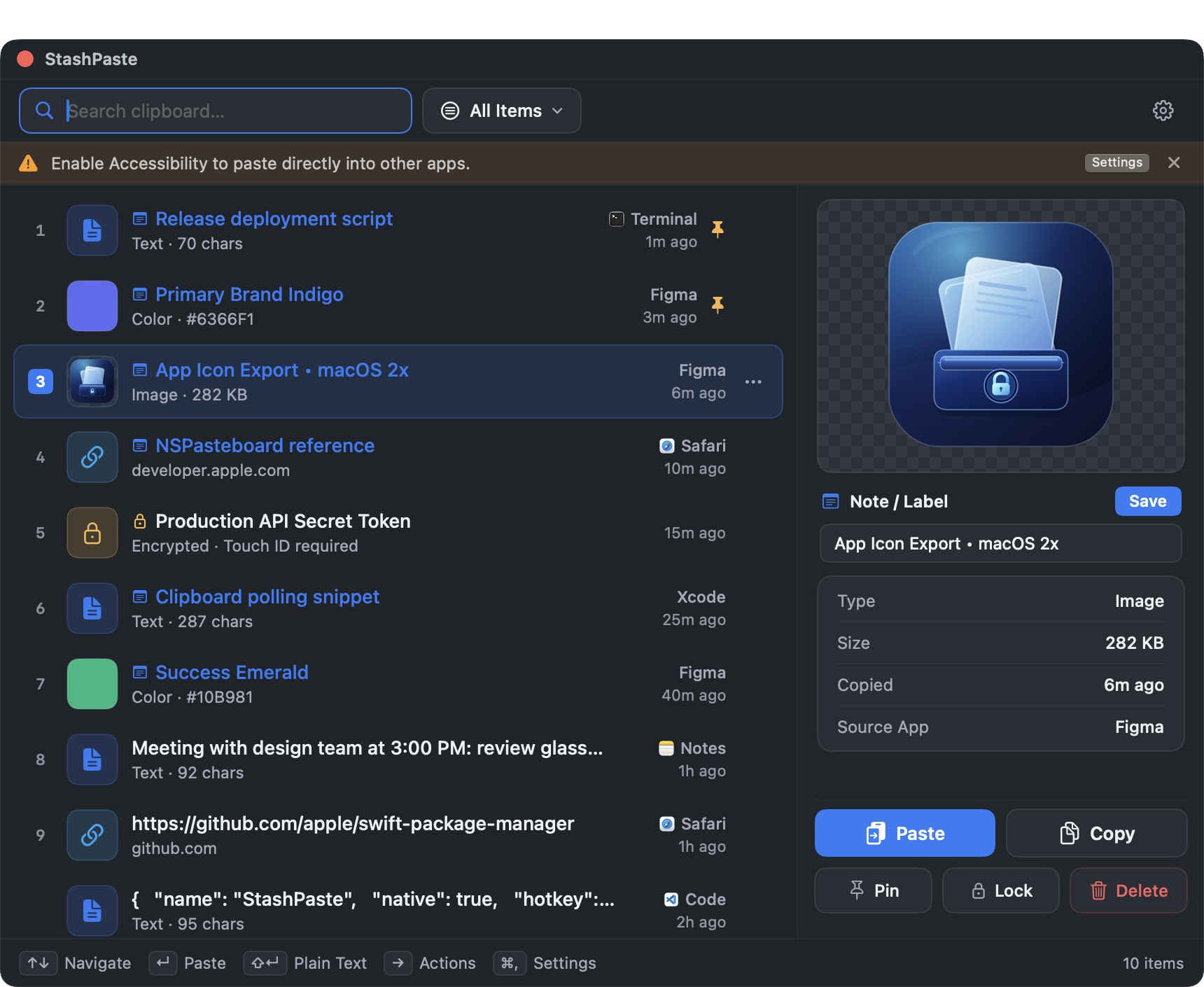Select the github.com swift-package-manager item

tap(398, 835)
